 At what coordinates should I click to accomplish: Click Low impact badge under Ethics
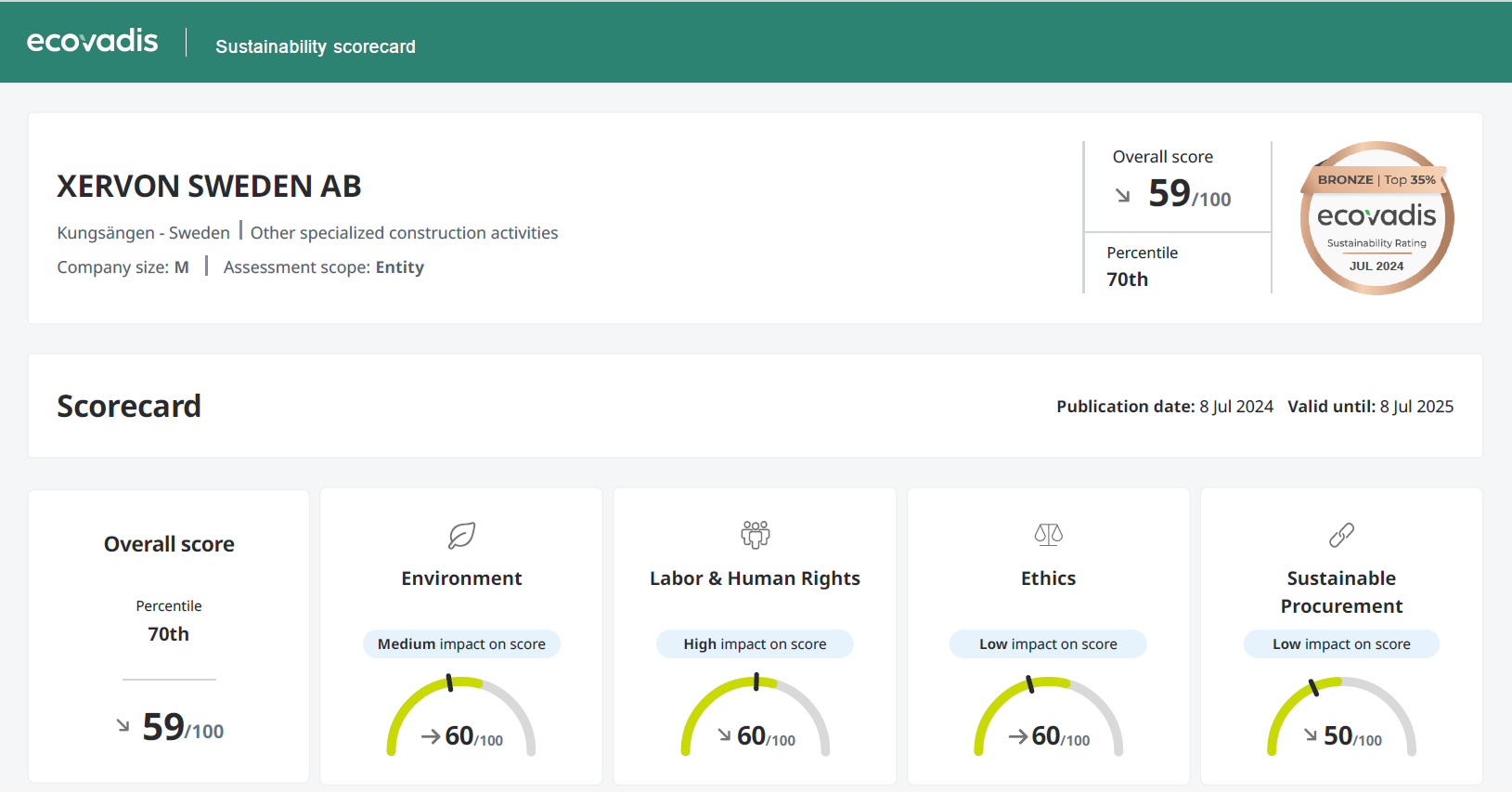[x=1048, y=644]
